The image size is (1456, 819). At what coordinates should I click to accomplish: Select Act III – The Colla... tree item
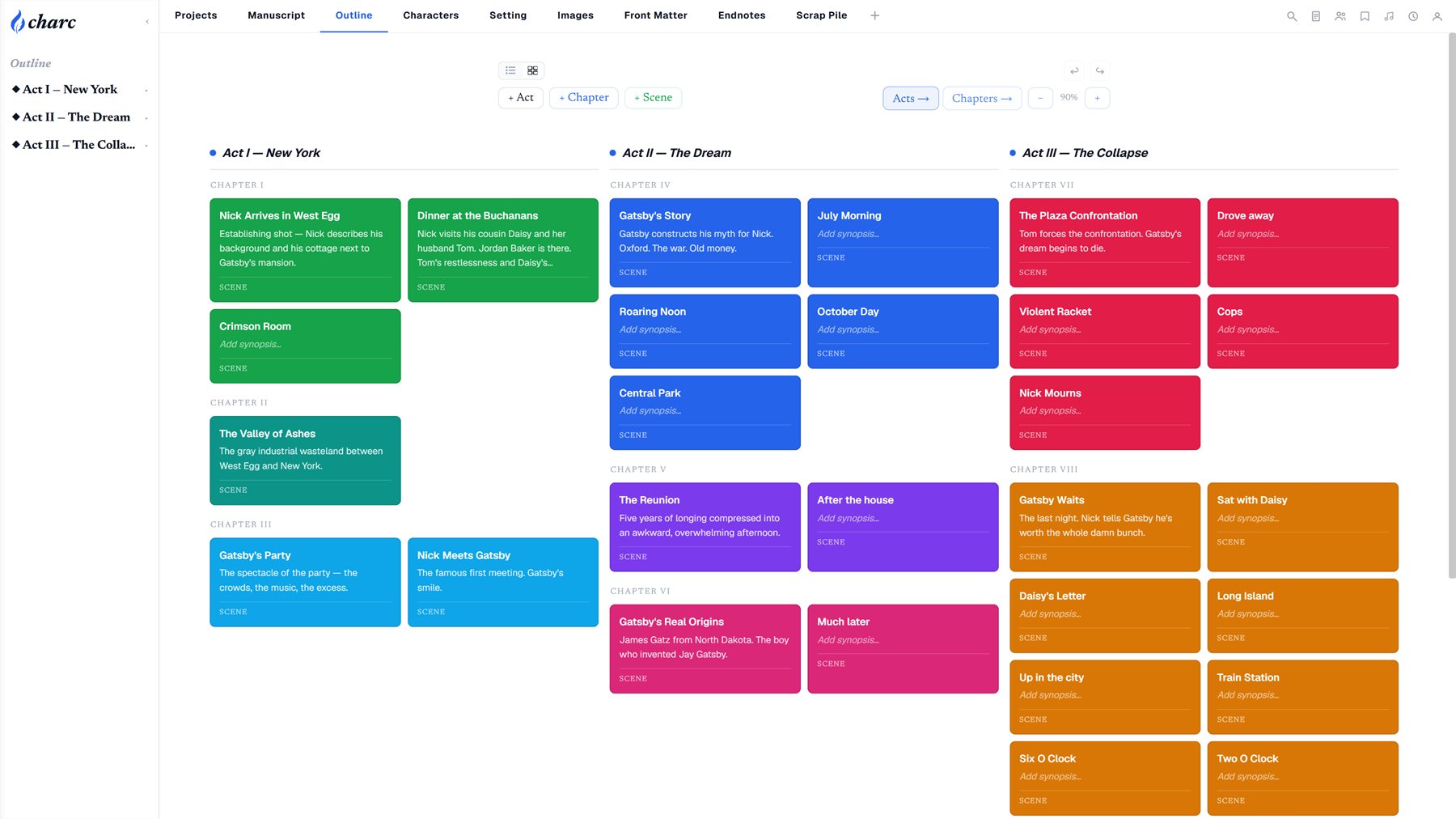[78, 145]
